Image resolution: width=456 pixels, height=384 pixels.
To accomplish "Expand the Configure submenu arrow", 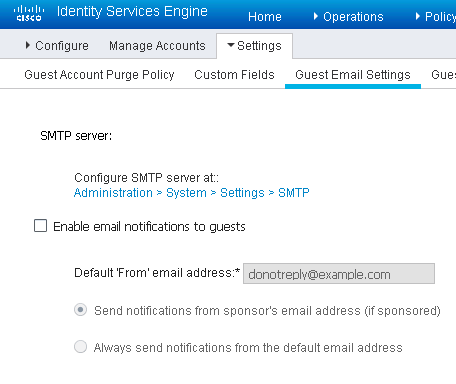I will point(28,45).
